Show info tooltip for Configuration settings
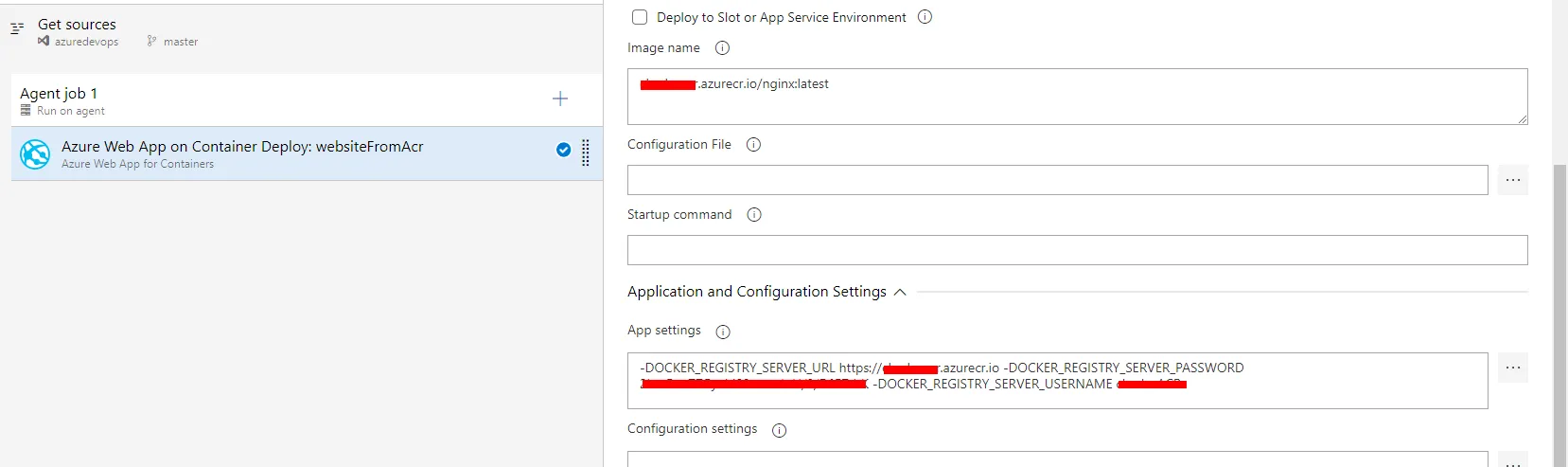The image size is (1568, 467). [780, 430]
